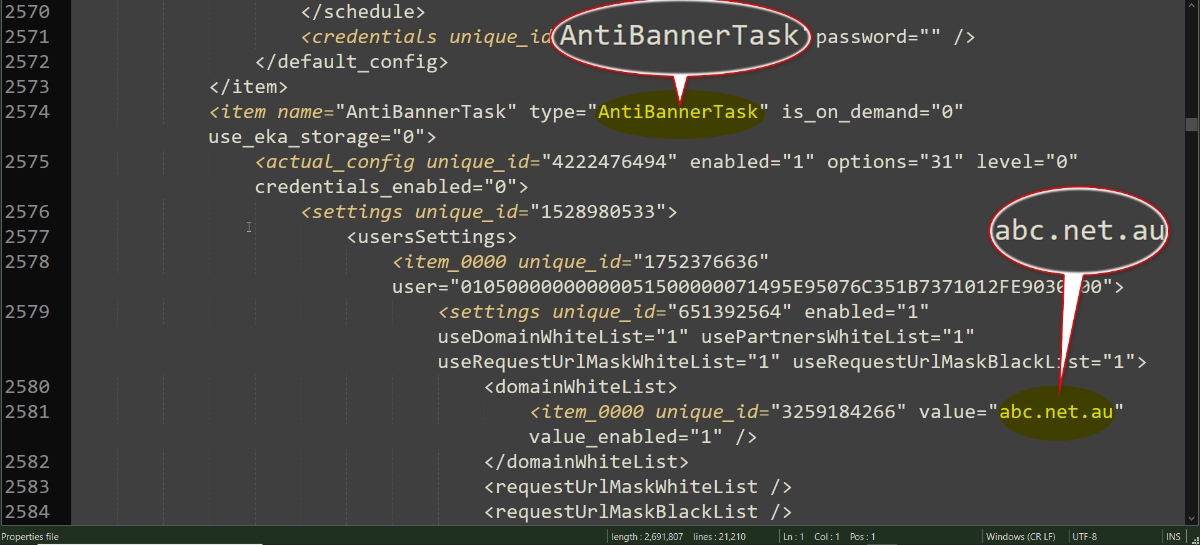Screen dimensions: 1200x545
Task: Click the </default_config> closing tag
Action: coord(351,62)
